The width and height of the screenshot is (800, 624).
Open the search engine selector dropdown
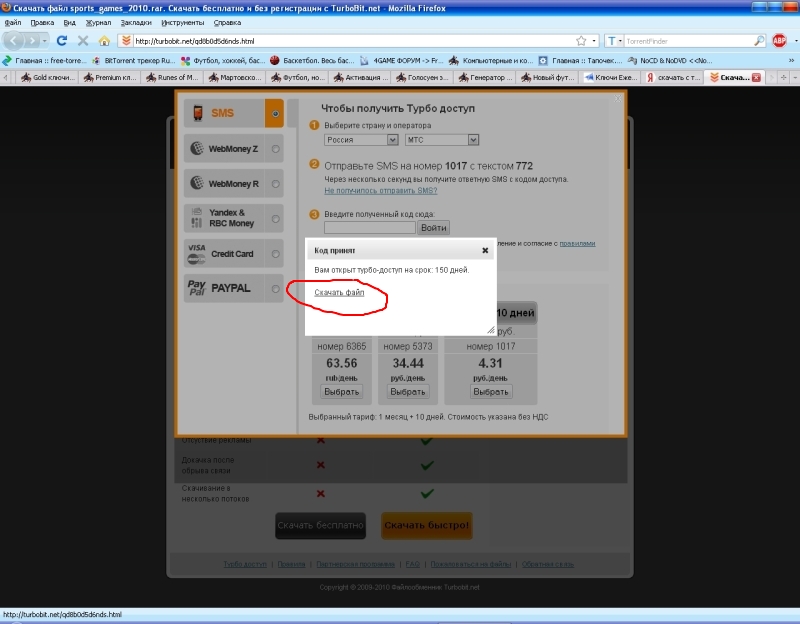coord(613,41)
